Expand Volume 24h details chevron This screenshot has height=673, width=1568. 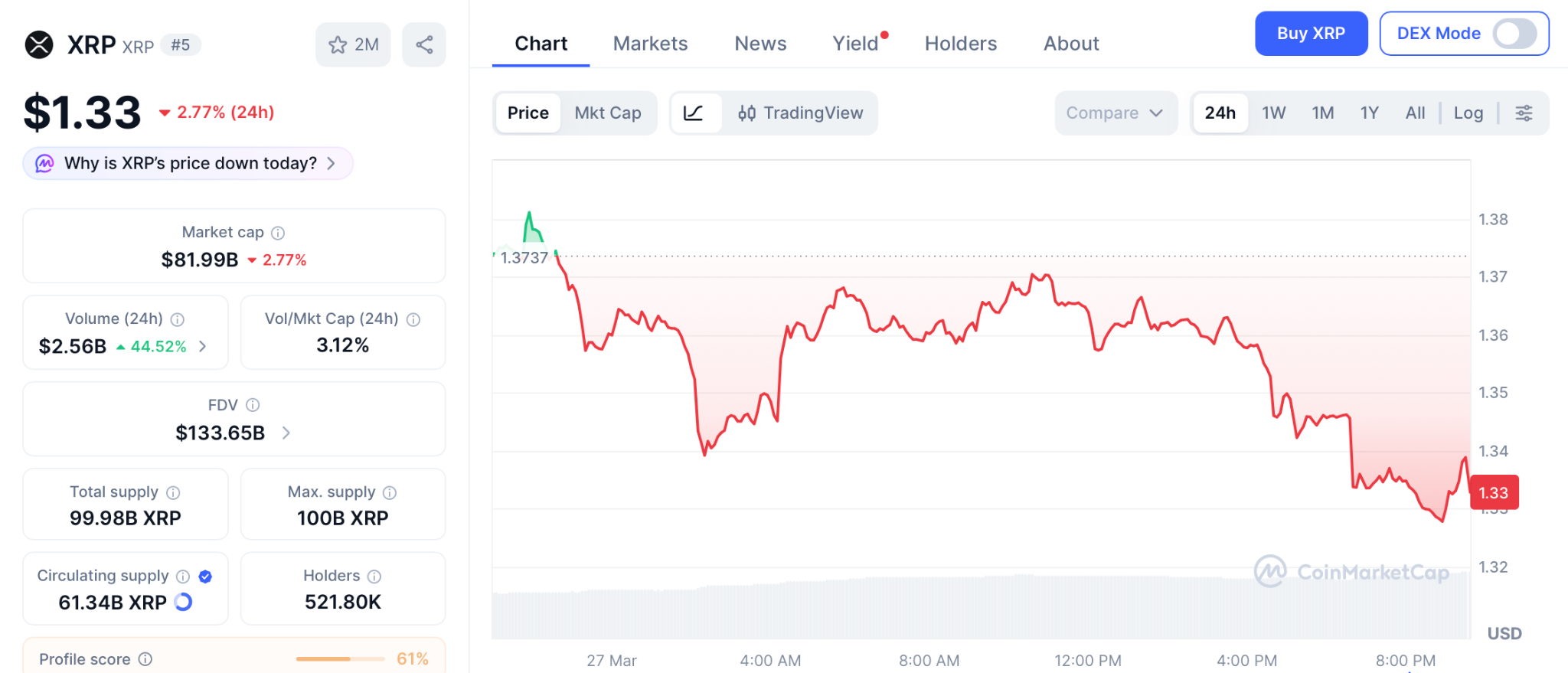pos(203,346)
